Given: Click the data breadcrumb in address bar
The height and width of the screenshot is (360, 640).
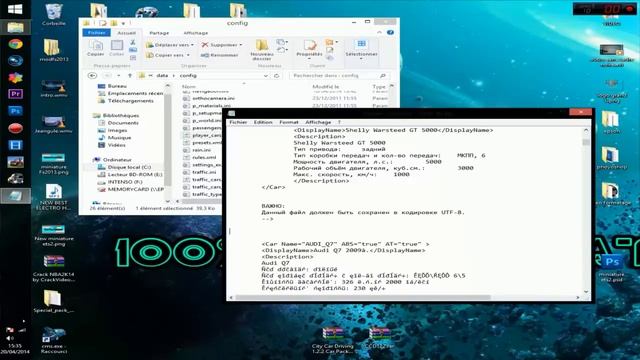Looking at the screenshot, I should click(162, 76).
